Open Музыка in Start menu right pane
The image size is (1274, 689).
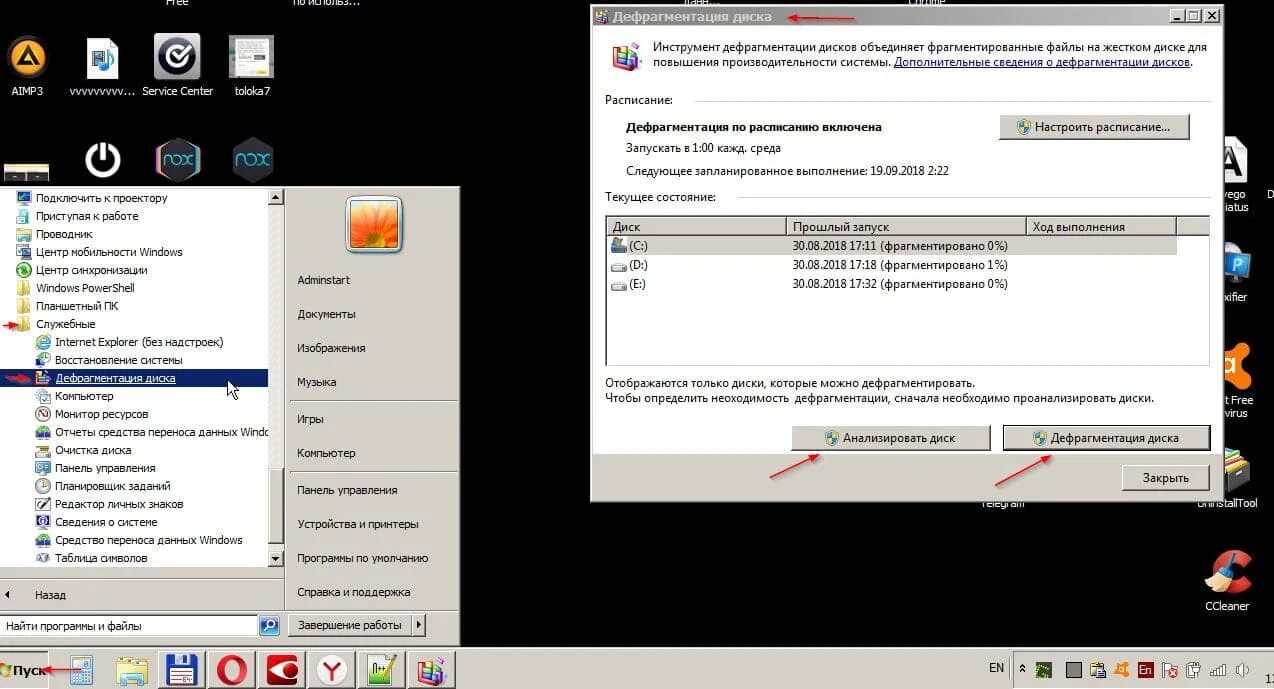316,382
